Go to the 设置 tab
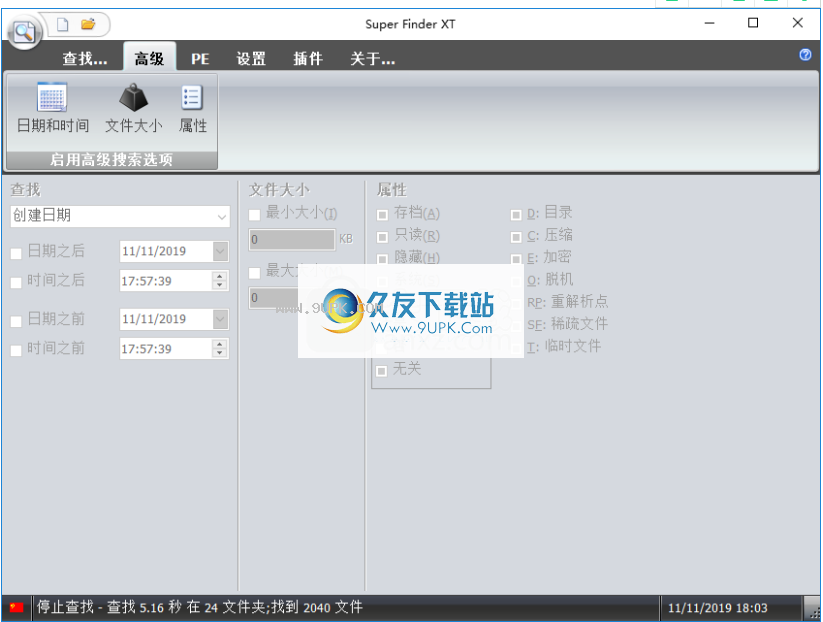823x622 pixels. (x=251, y=58)
